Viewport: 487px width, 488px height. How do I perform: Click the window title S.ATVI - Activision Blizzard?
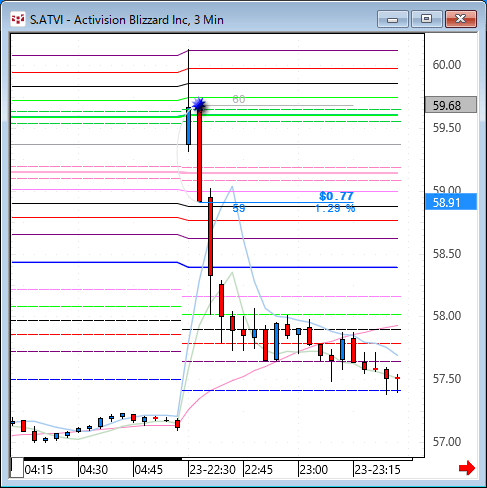(127, 20)
